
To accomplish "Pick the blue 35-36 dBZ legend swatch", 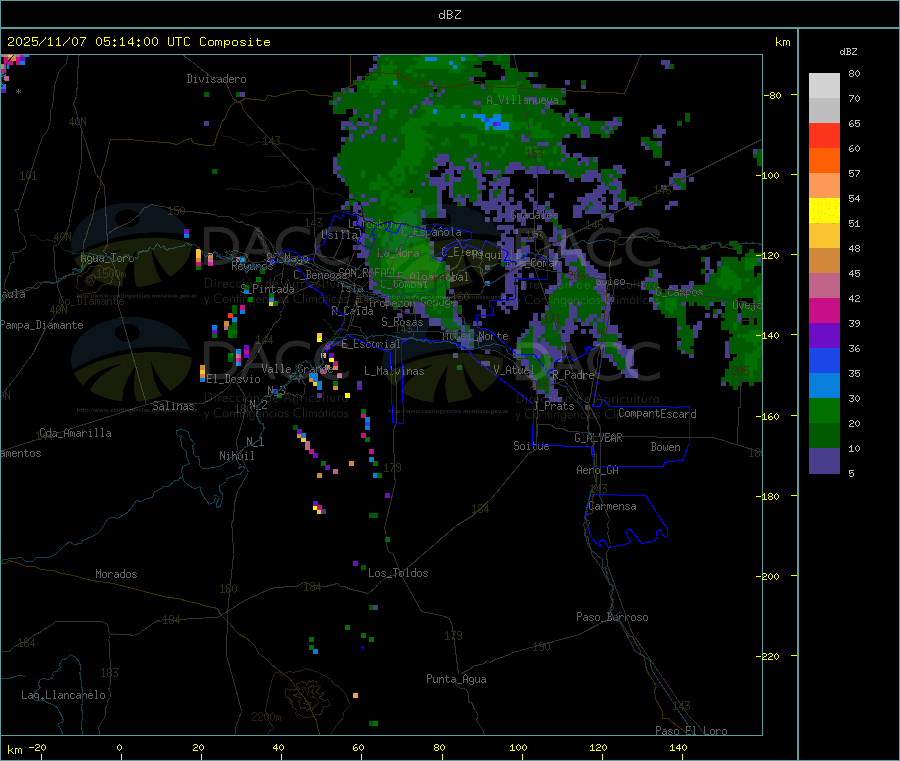I will tap(824, 360).
